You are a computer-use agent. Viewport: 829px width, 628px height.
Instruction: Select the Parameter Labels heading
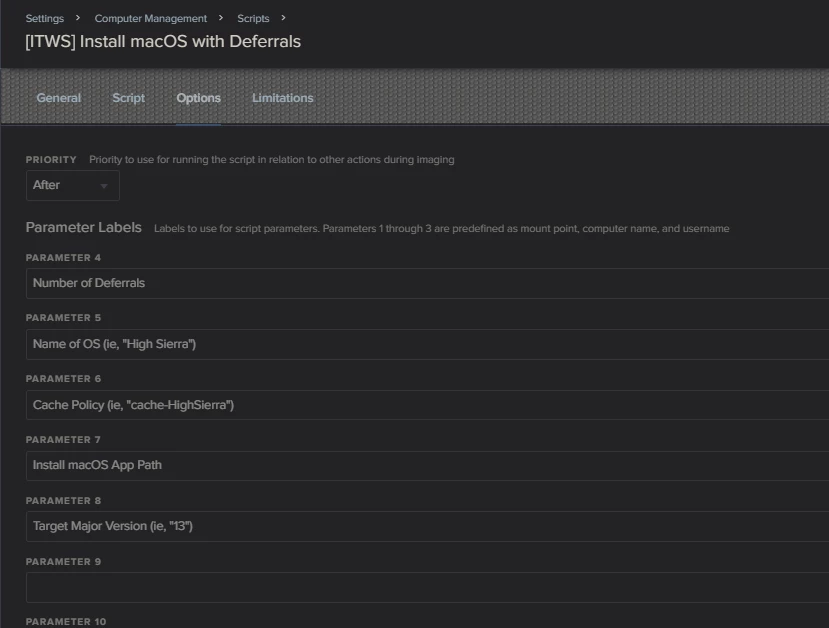tap(84, 227)
